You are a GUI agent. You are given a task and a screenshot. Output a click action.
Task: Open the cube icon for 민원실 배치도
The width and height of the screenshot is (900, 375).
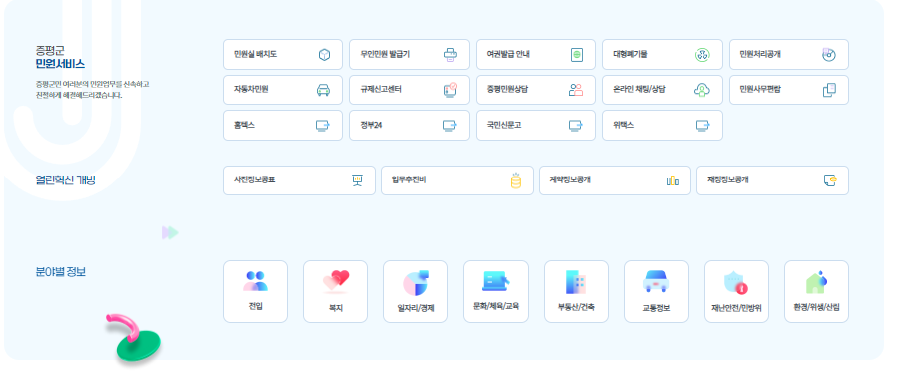(x=324, y=55)
